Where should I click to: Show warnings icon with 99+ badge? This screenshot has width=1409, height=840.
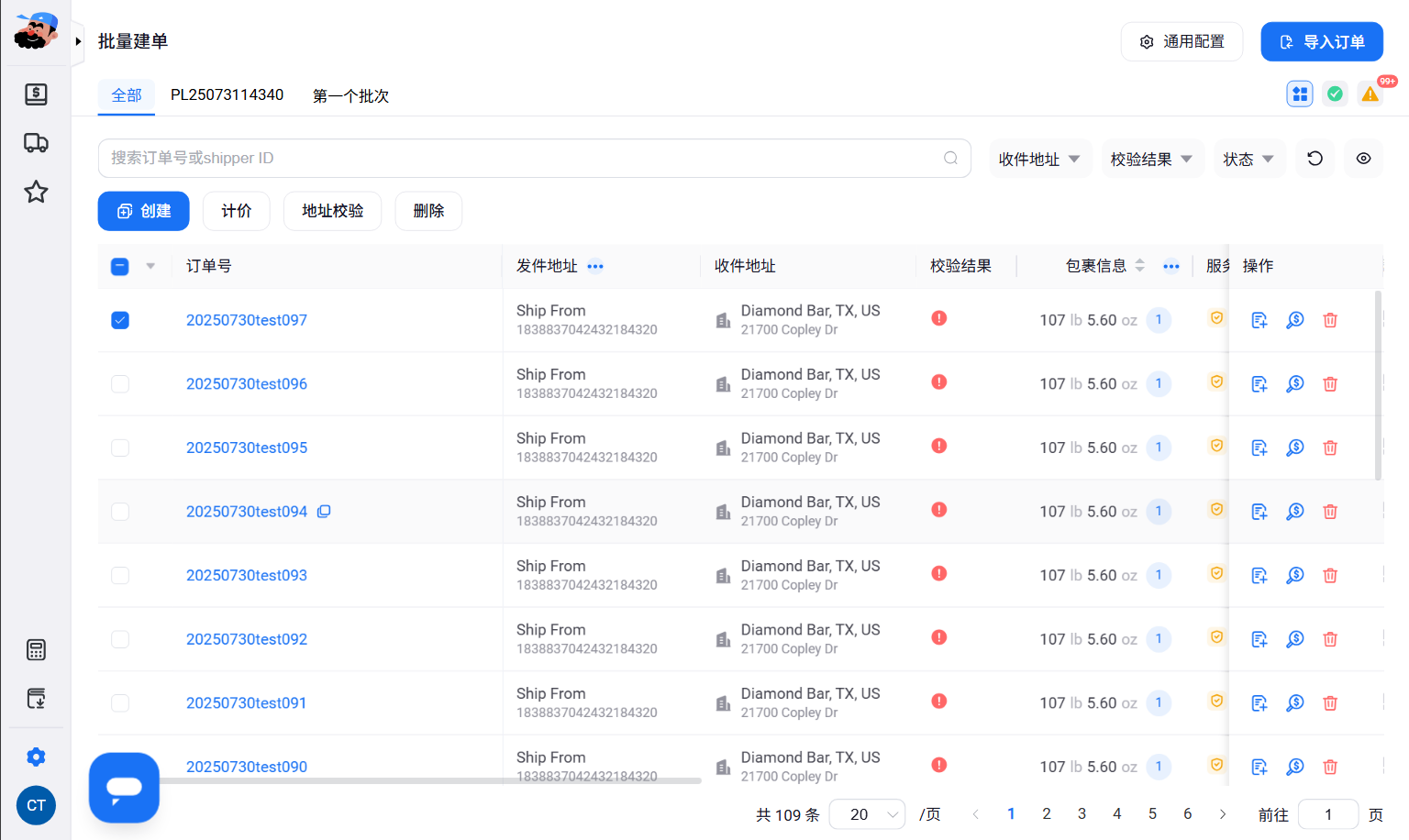[1370, 94]
